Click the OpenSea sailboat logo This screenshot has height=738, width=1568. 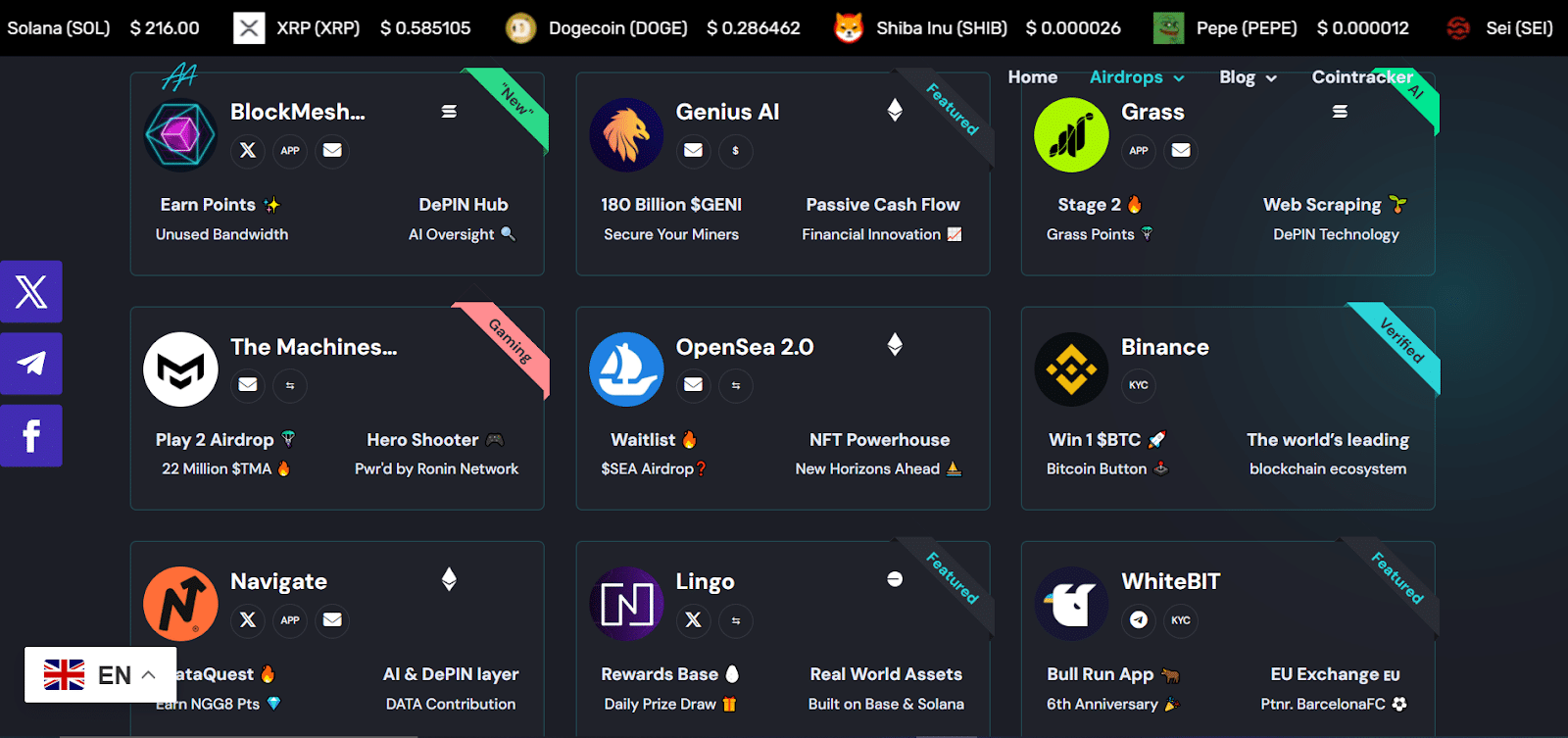pyautogui.click(x=626, y=369)
